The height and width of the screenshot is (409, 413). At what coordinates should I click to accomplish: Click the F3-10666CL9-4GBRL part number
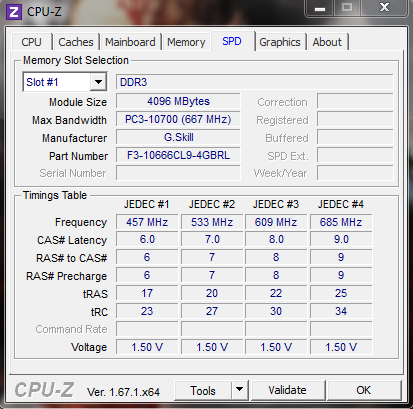coord(178,155)
